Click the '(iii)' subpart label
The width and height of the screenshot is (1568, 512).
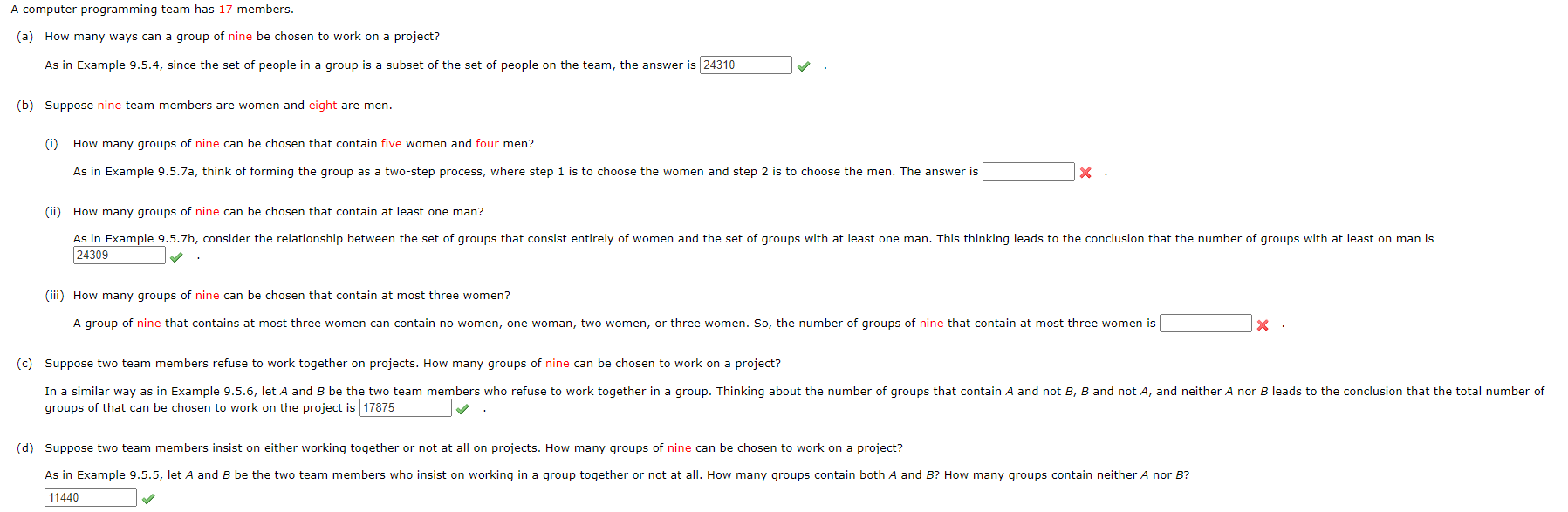[x=54, y=296]
